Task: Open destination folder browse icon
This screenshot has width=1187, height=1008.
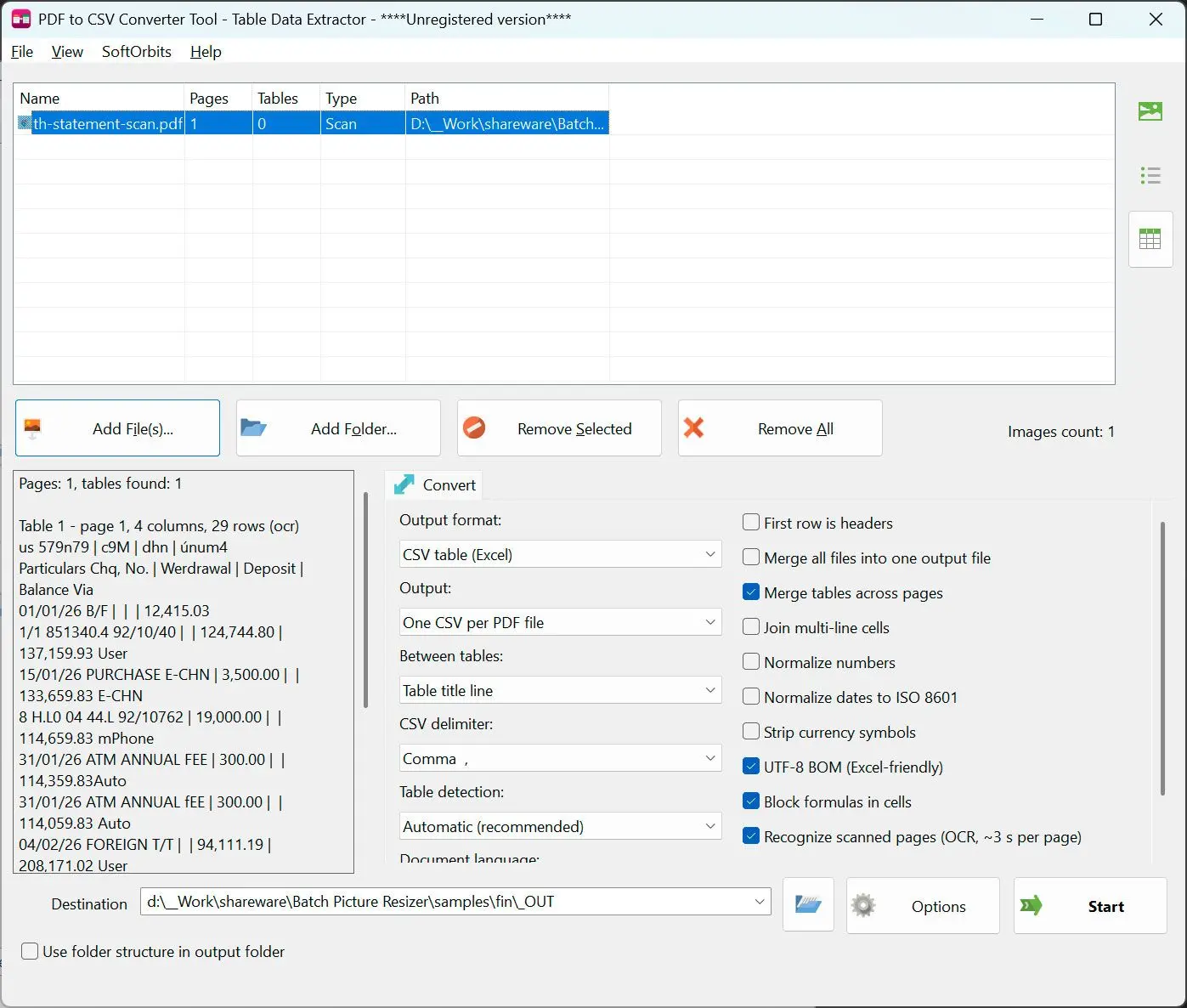Action: (807, 905)
